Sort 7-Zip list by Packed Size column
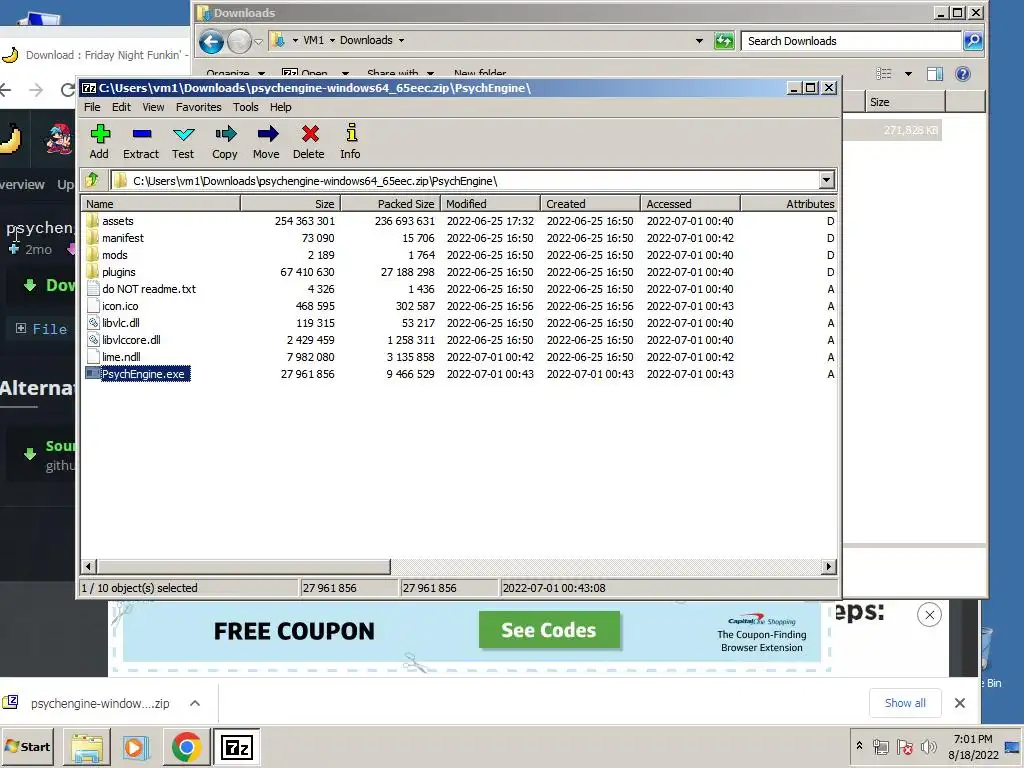This screenshot has height=768, width=1024. [x=391, y=204]
